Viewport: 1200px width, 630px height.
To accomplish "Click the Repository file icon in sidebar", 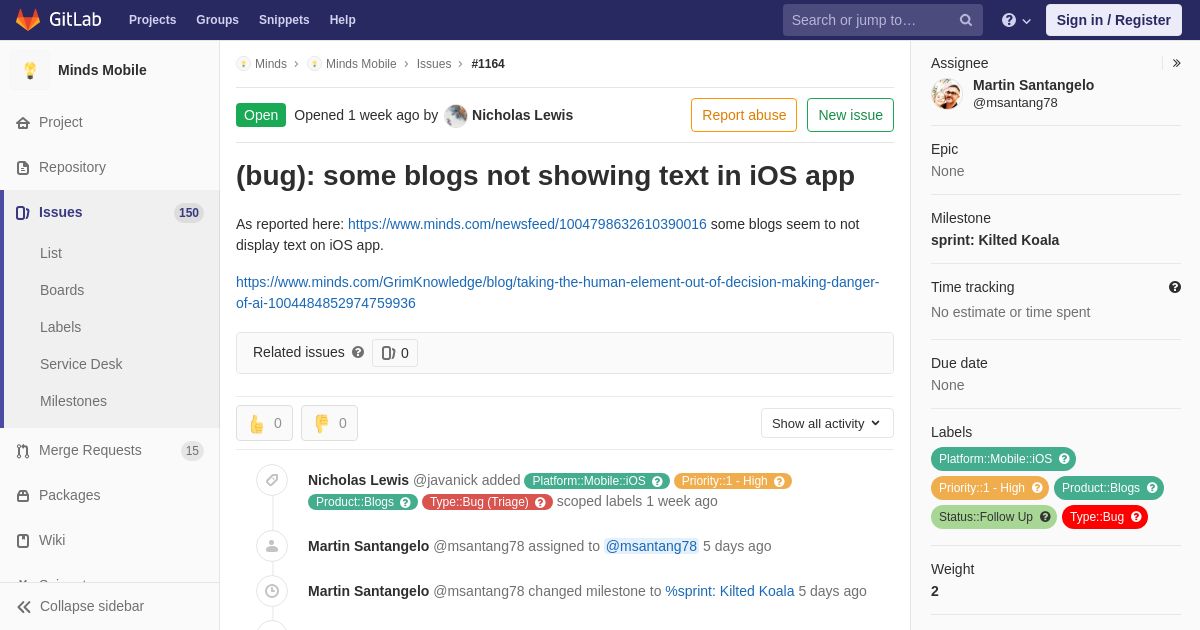I will click(x=23, y=168).
